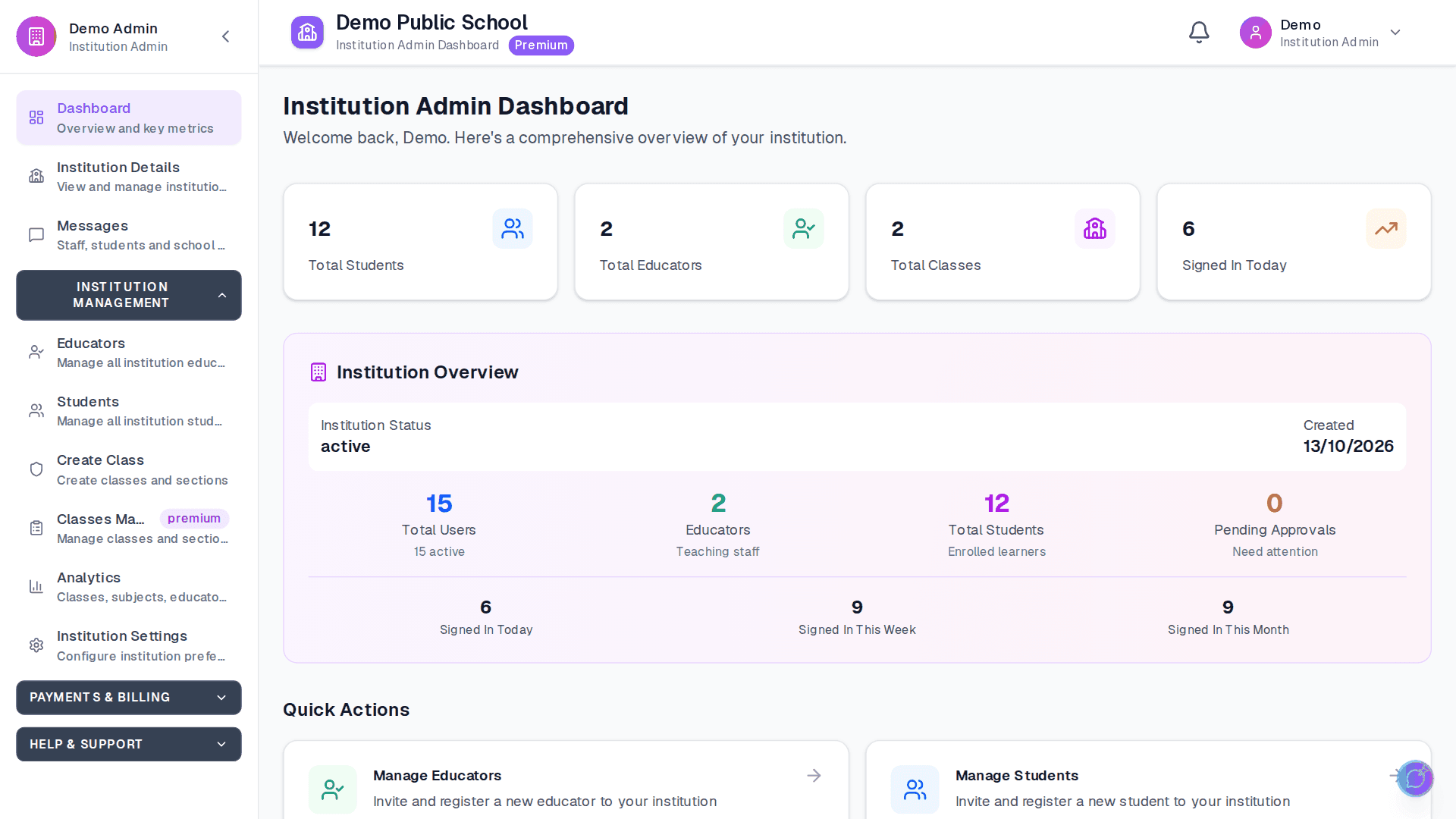Click the Manage Students blue icon

click(915, 789)
